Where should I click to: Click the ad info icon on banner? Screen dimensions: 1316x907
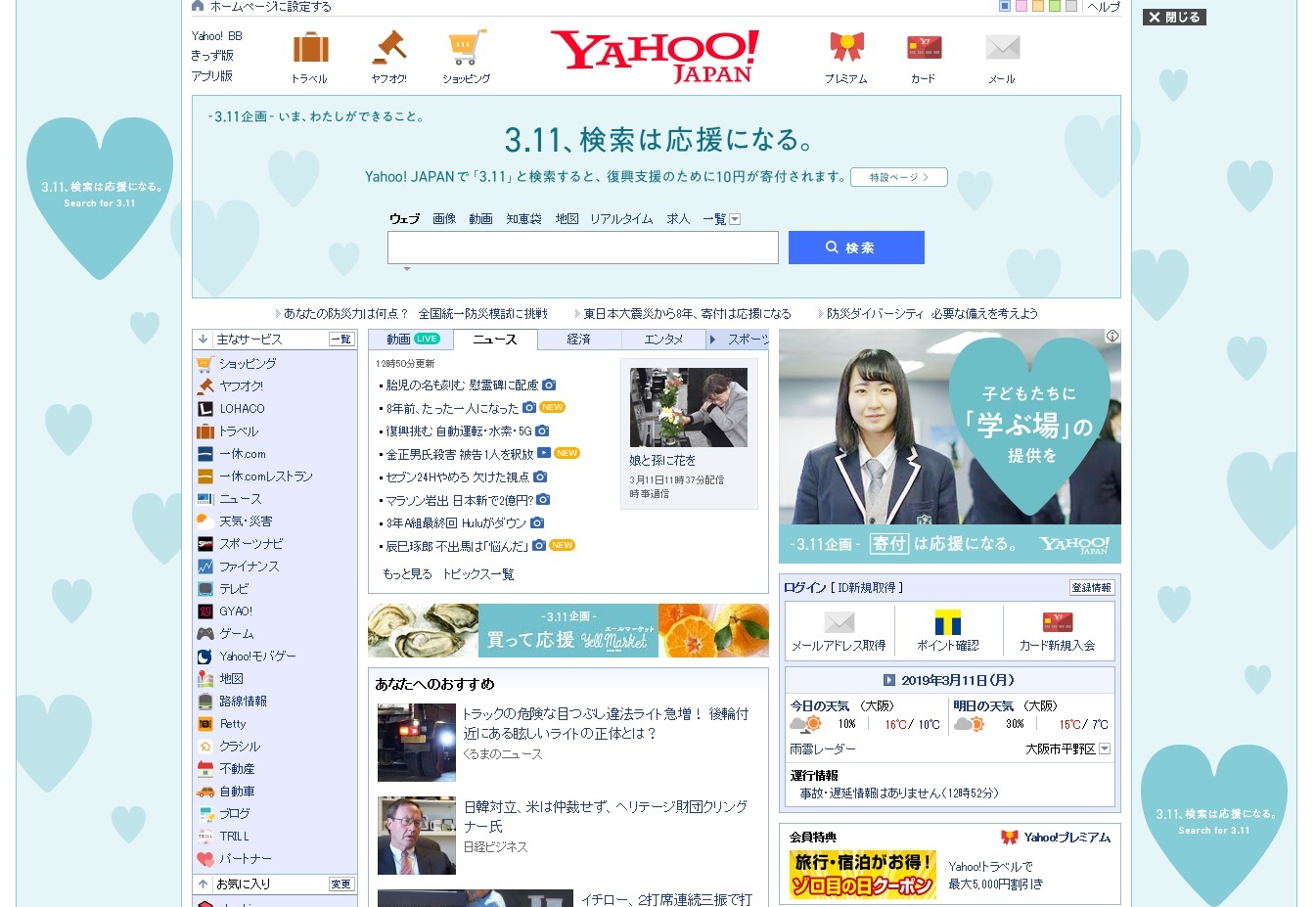click(x=1112, y=336)
